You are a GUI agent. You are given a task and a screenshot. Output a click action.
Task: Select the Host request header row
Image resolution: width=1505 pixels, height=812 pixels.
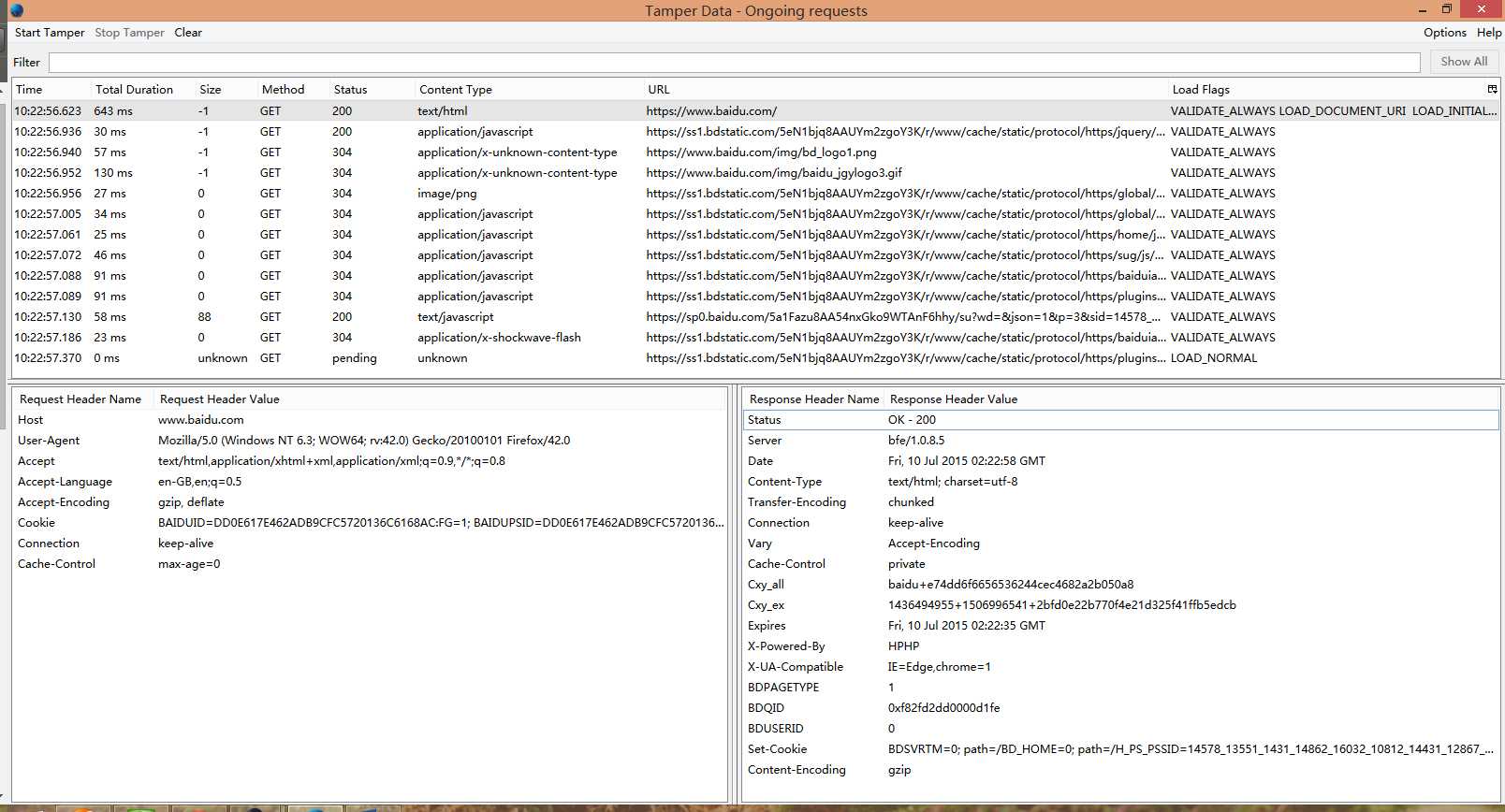click(371, 420)
